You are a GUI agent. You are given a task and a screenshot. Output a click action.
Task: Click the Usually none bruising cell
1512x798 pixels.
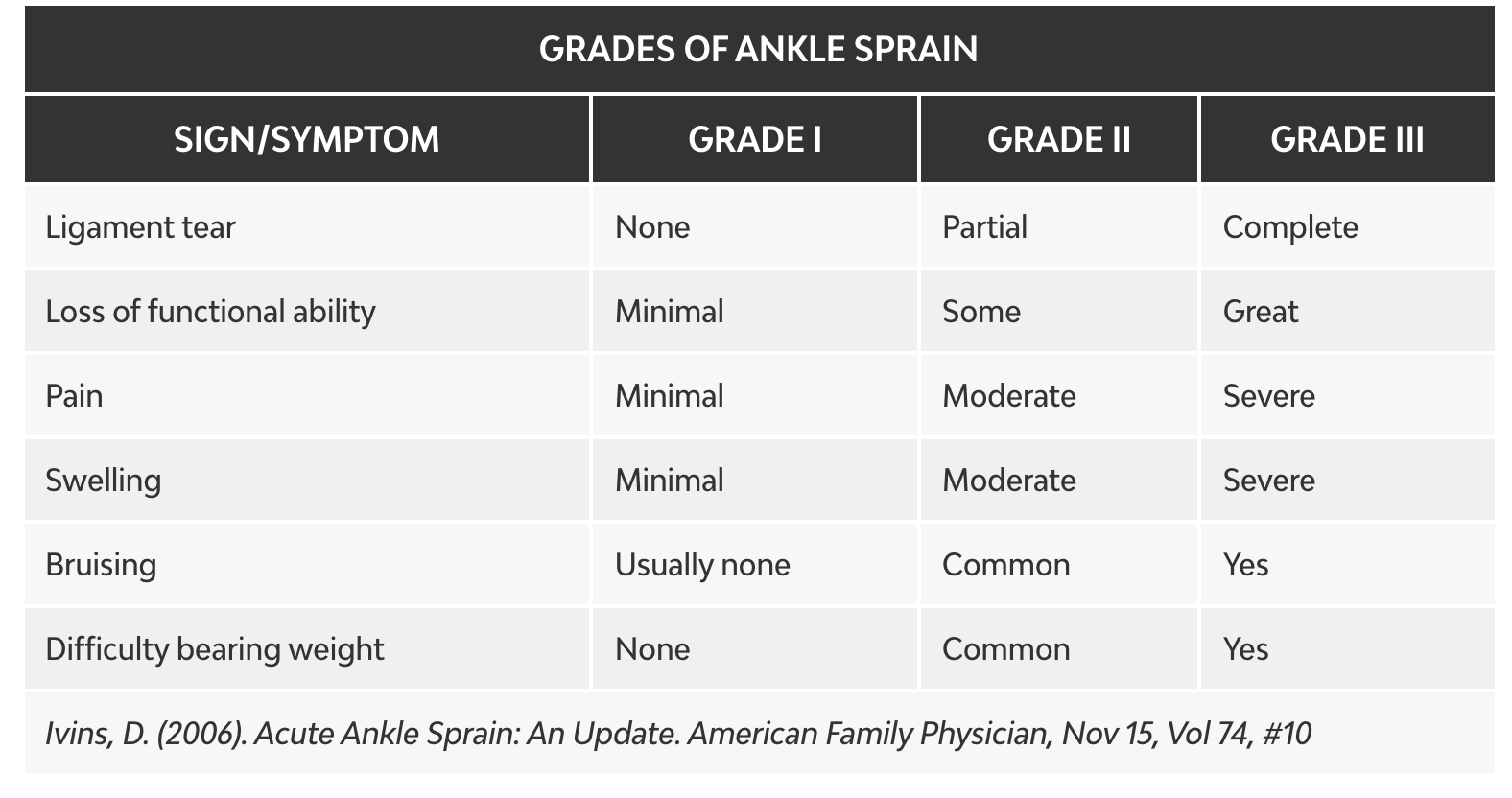tap(702, 565)
